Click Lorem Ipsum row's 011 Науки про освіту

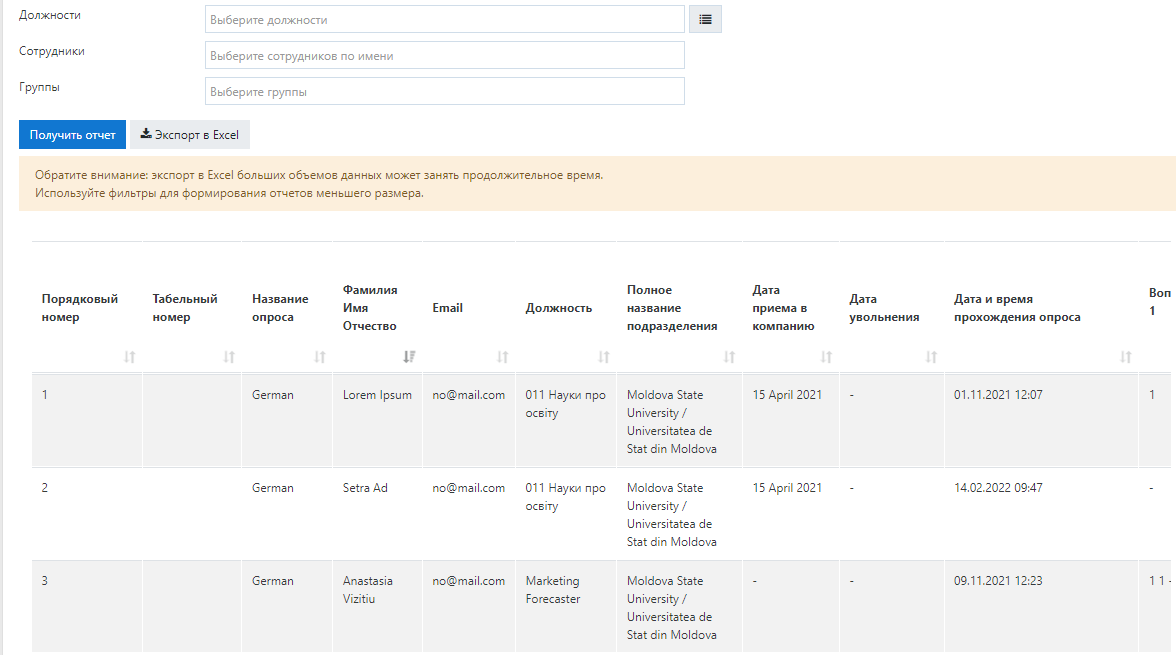click(x=566, y=404)
